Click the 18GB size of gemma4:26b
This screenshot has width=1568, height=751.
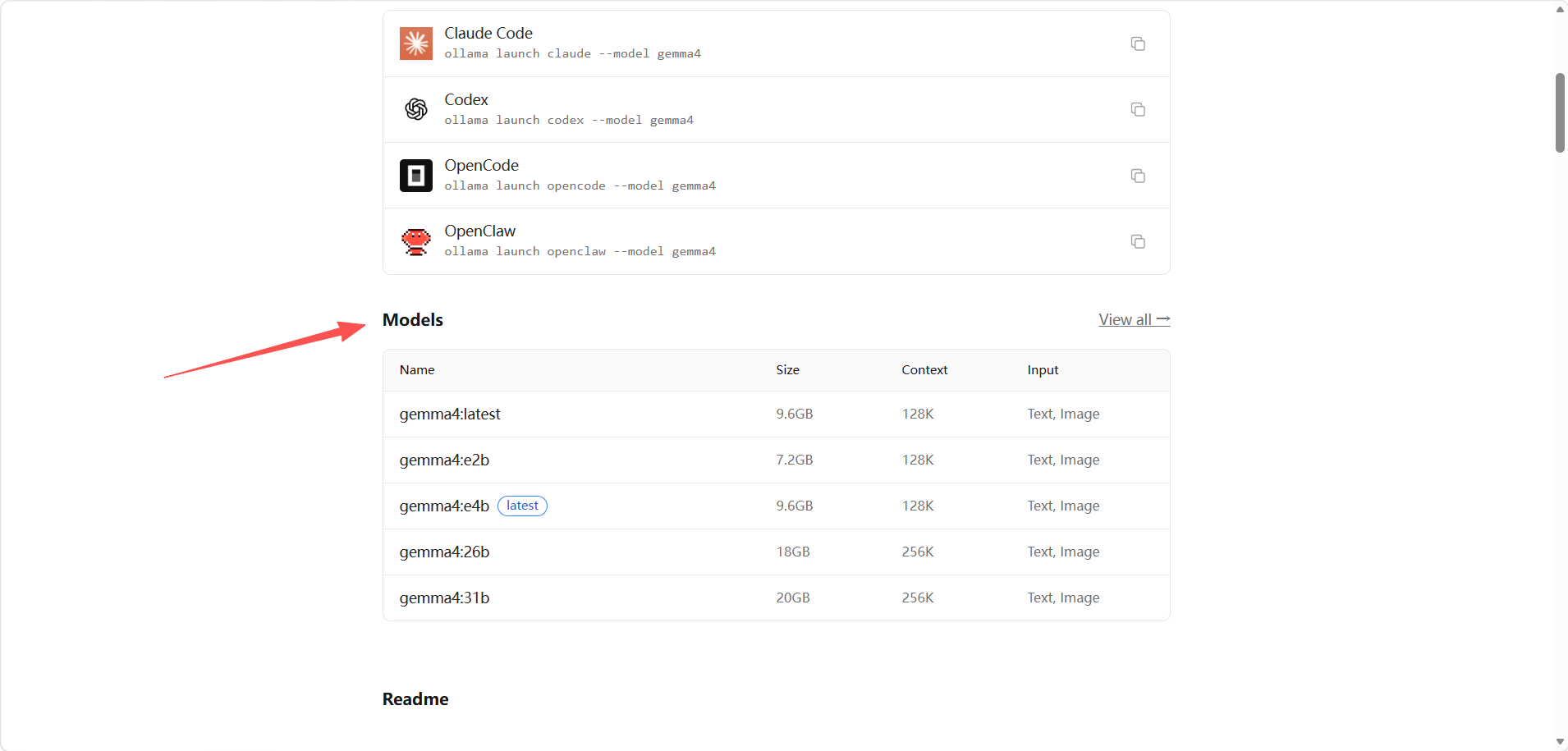pyautogui.click(x=793, y=552)
